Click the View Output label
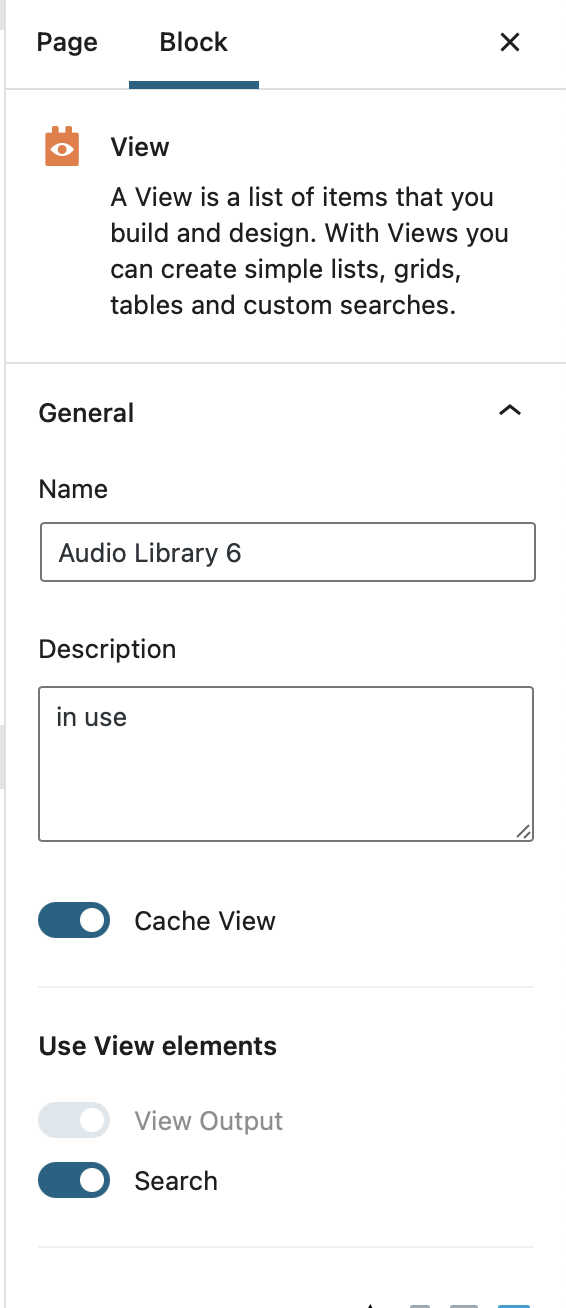 point(209,1121)
